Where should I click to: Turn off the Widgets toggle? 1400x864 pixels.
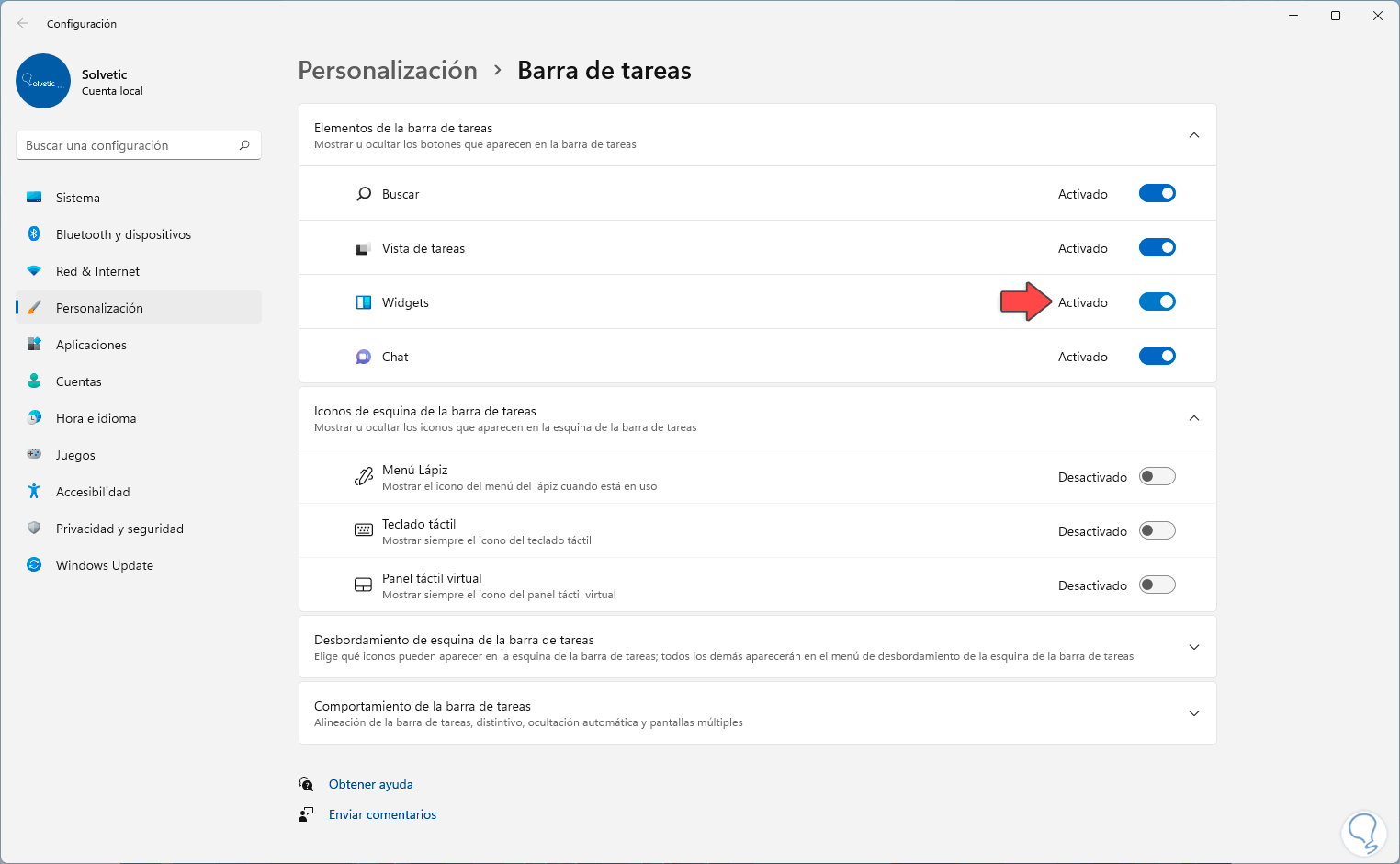tap(1157, 302)
